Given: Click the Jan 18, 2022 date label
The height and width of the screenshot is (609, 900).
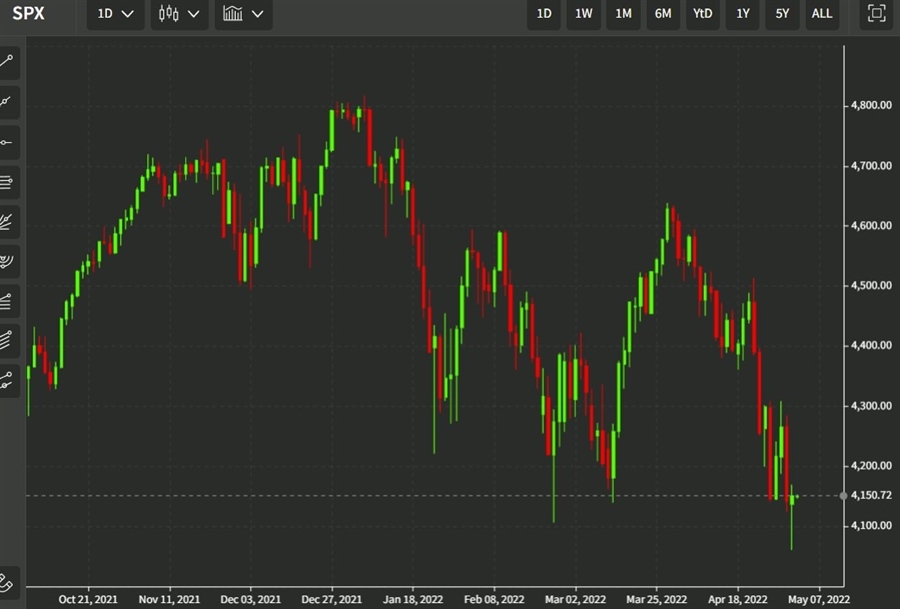Looking at the screenshot, I should pos(413,599).
